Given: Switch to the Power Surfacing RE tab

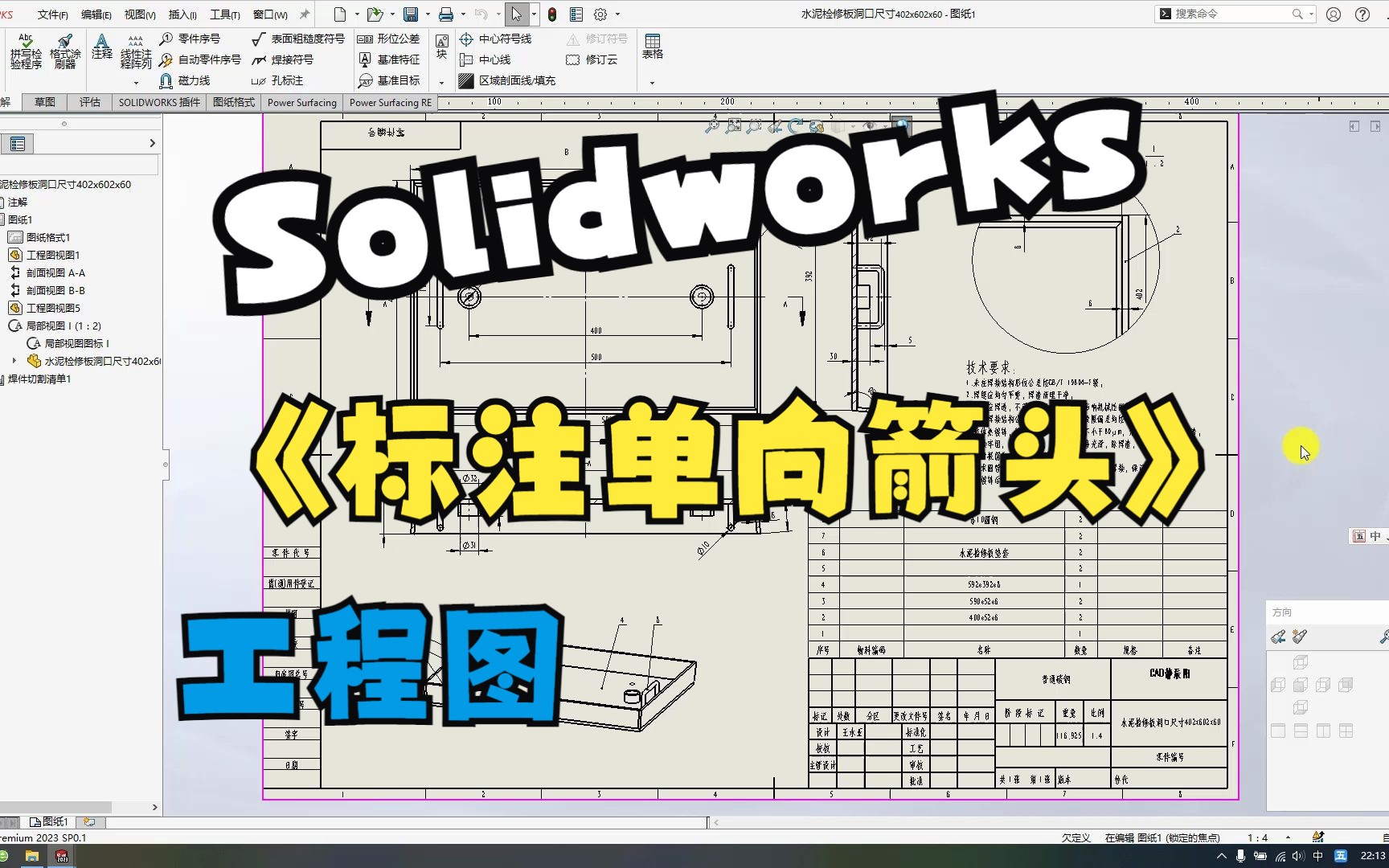Looking at the screenshot, I should (x=391, y=102).
